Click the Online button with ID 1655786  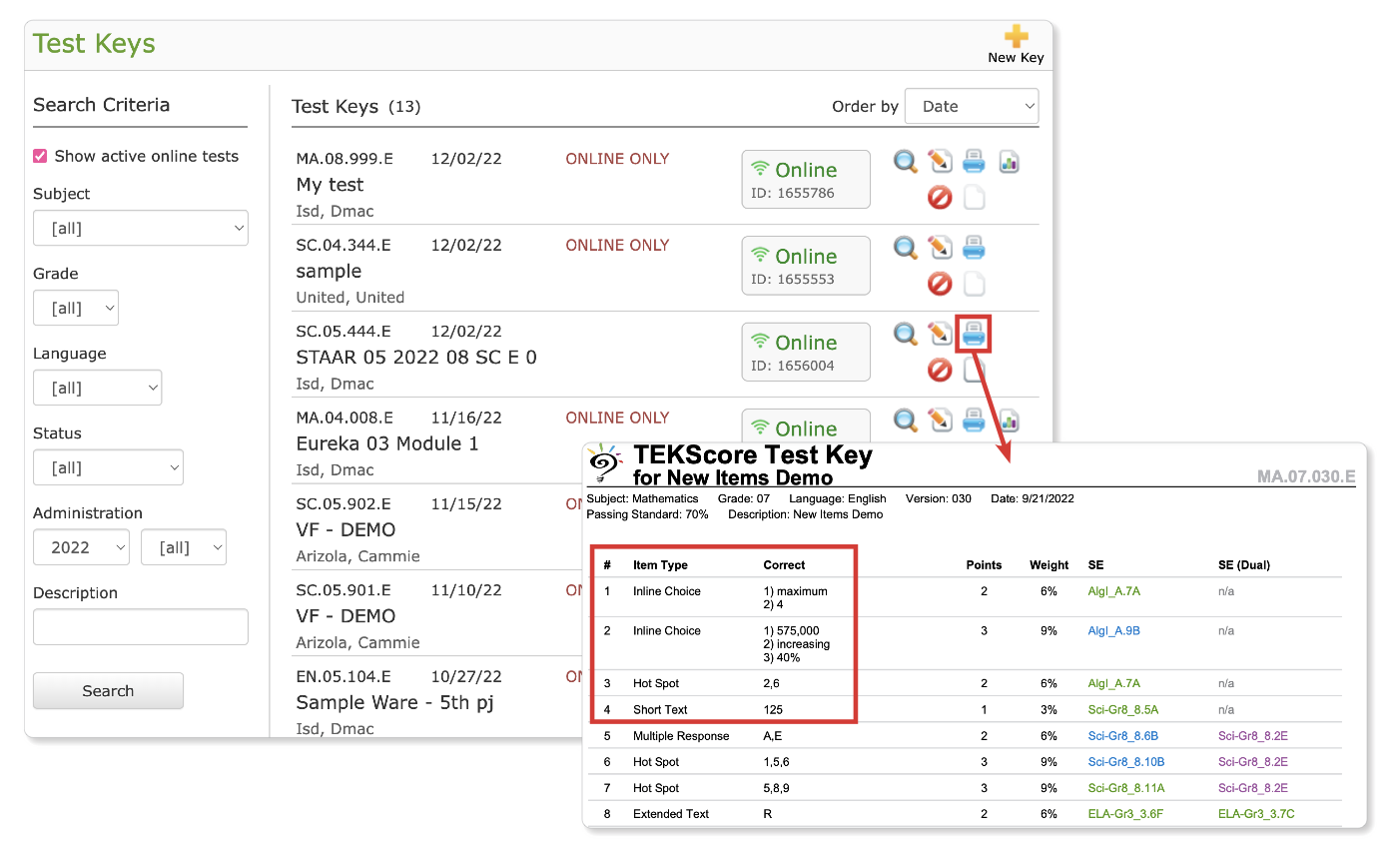[806, 179]
